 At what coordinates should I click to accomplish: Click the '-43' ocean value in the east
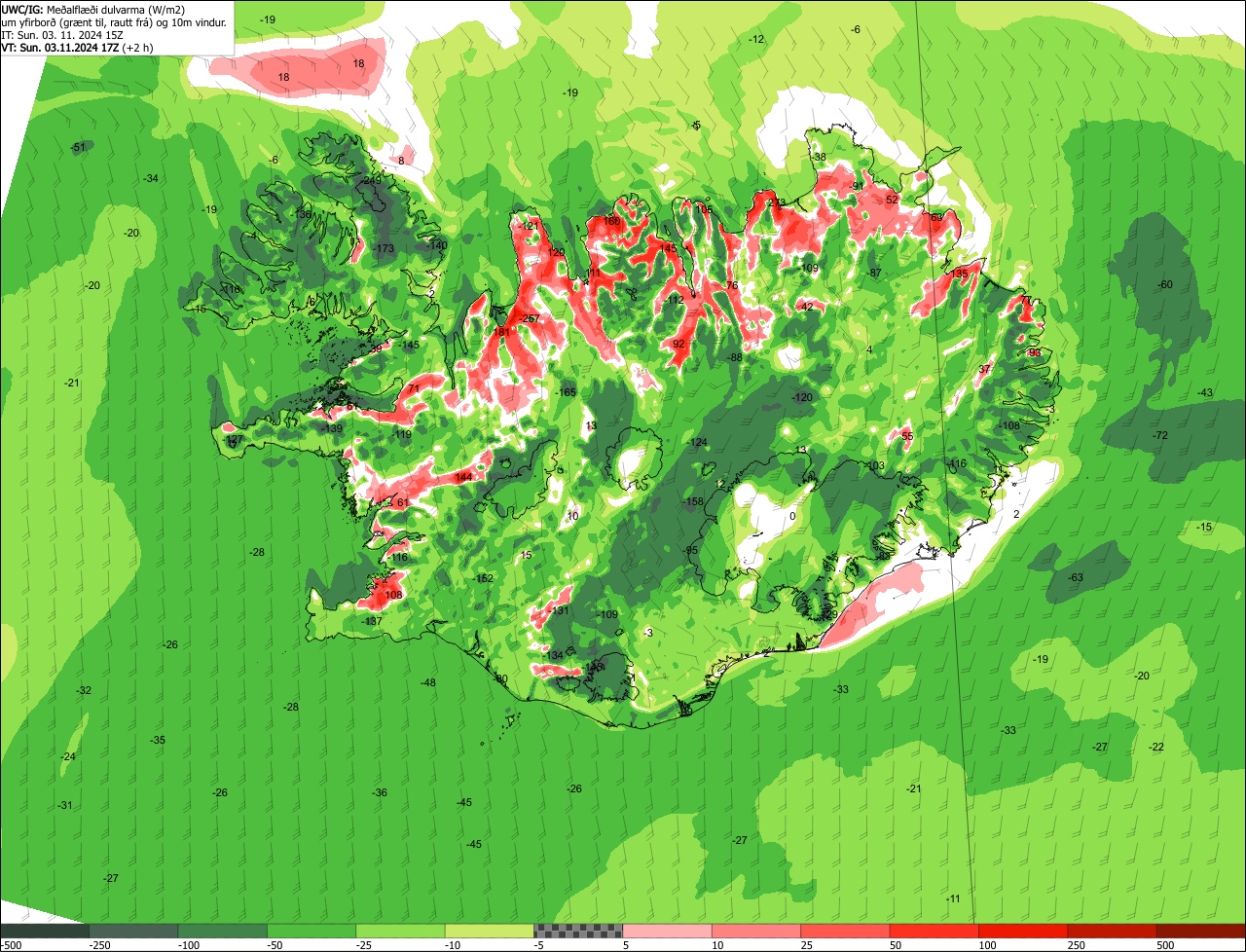(1205, 392)
